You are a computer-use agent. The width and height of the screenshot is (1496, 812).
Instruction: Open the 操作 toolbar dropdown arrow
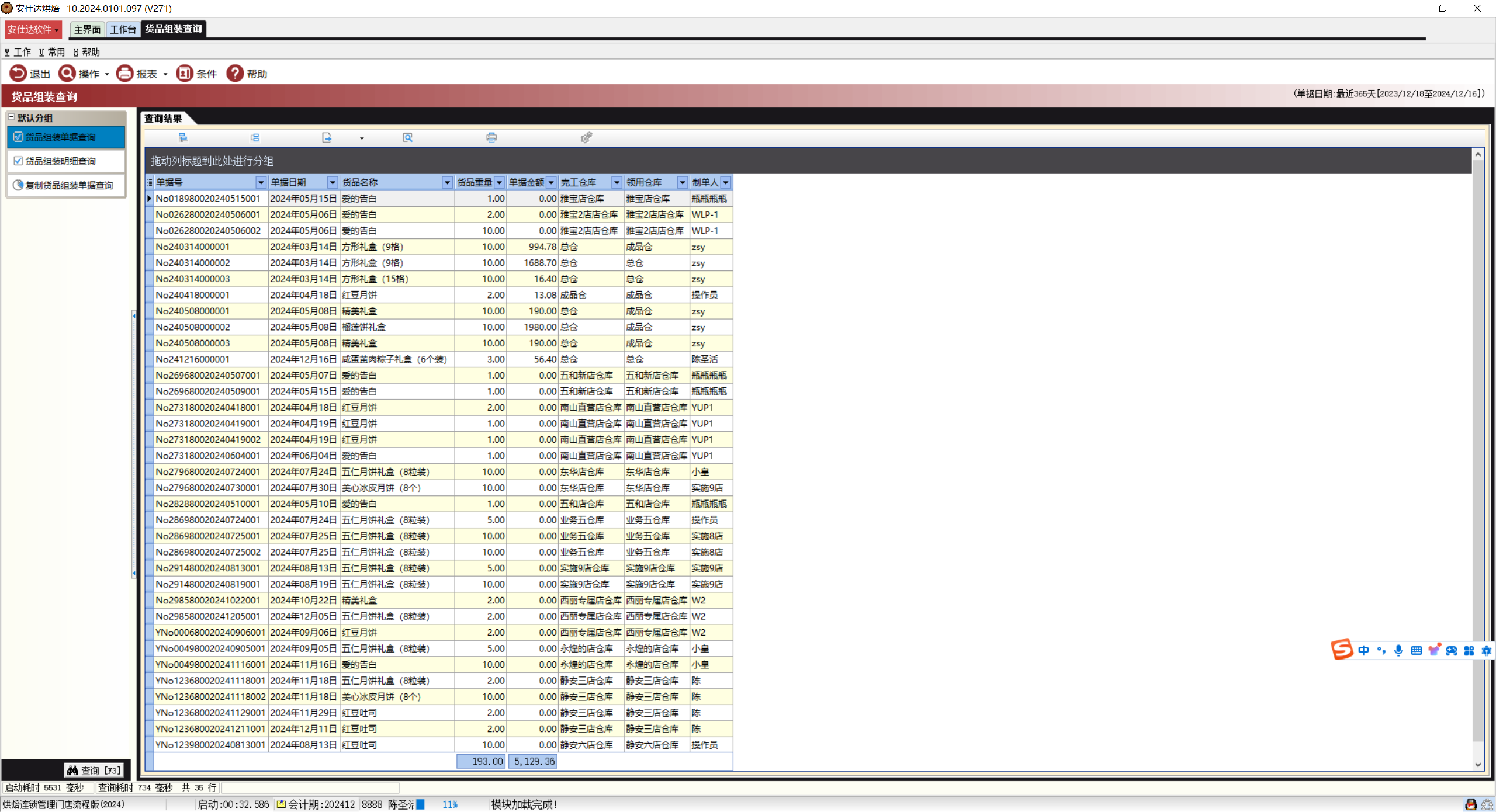tap(107, 74)
